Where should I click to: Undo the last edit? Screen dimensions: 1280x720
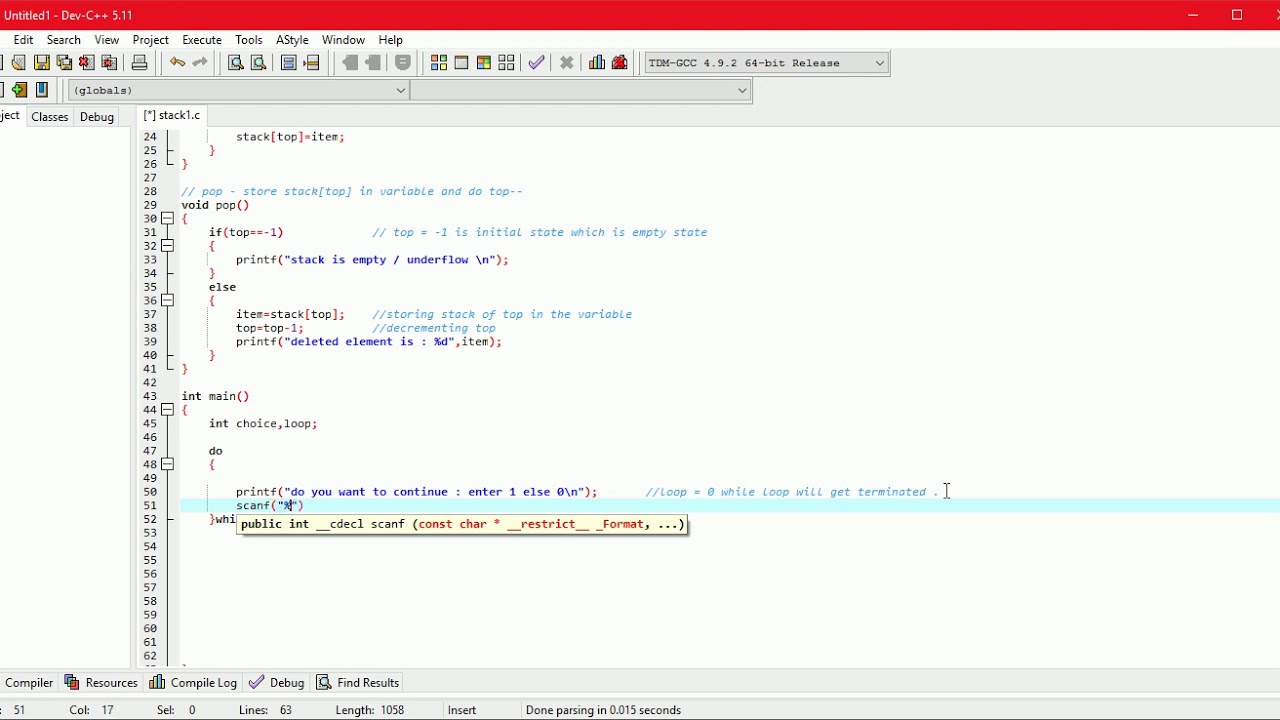[177, 63]
